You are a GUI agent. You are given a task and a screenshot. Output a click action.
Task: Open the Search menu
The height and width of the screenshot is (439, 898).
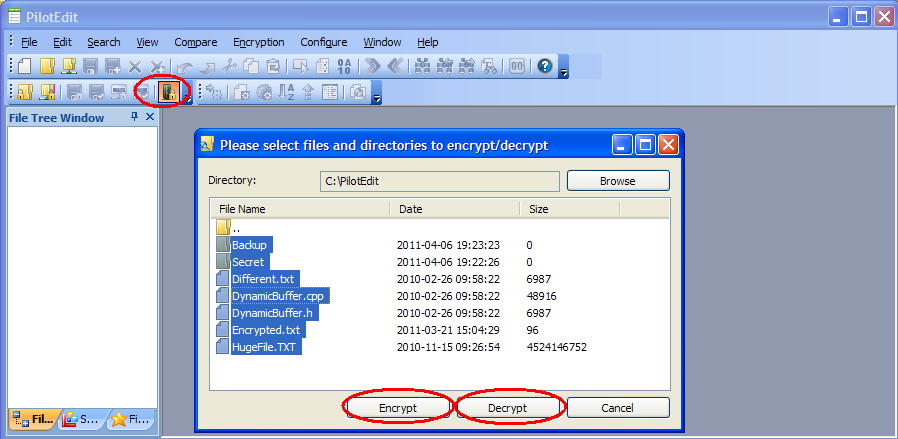pyautogui.click(x=104, y=42)
